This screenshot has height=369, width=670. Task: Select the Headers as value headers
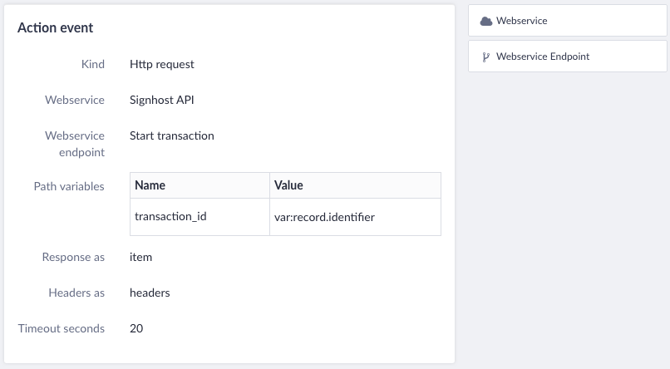(x=150, y=293)
